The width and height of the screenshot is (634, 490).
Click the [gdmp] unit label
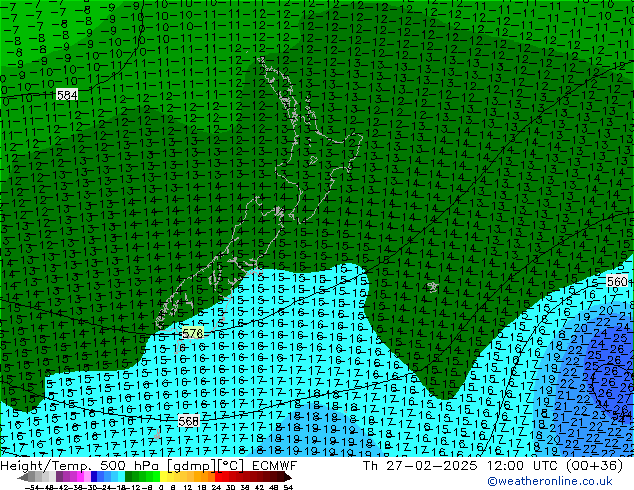pyautogui.click(x=192, y=466)
